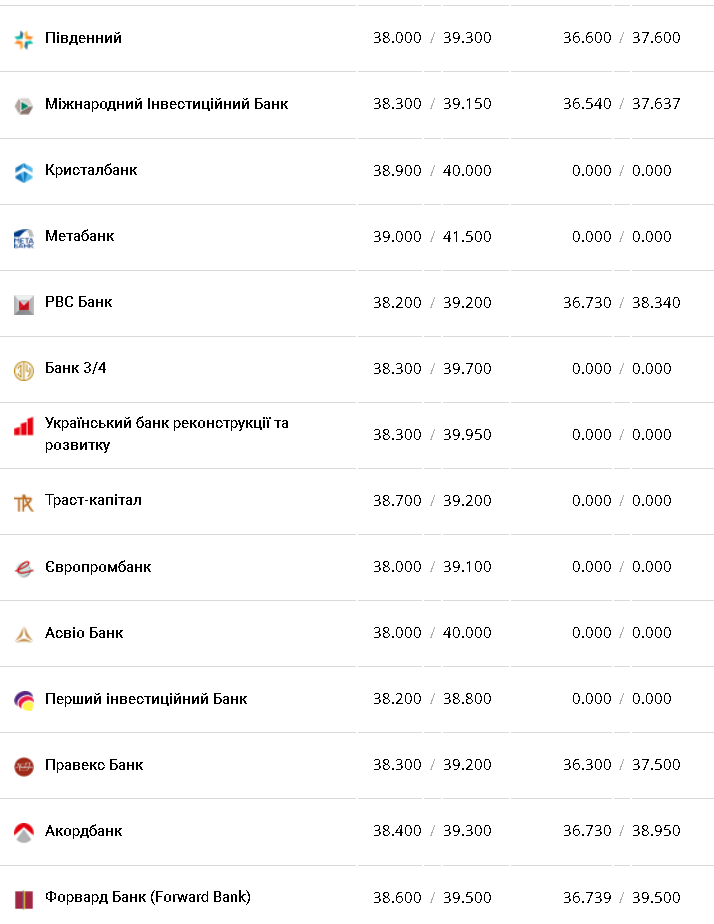Click the Траст-капітал logo icon
This screenshot has width=714, height=924.
24,502
